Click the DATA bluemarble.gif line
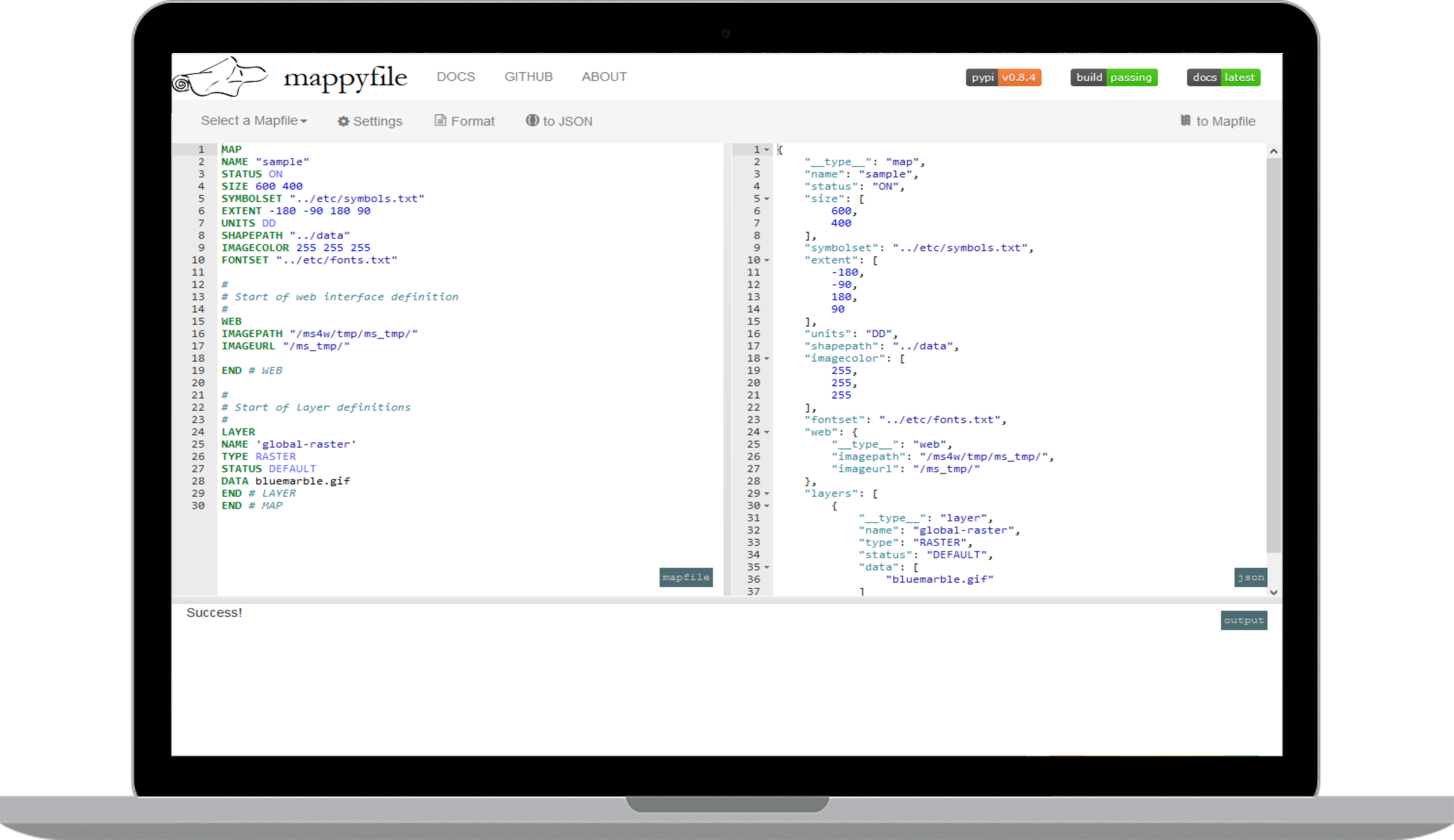Viewport: 1454px width, 840px height. coord(286,482)
